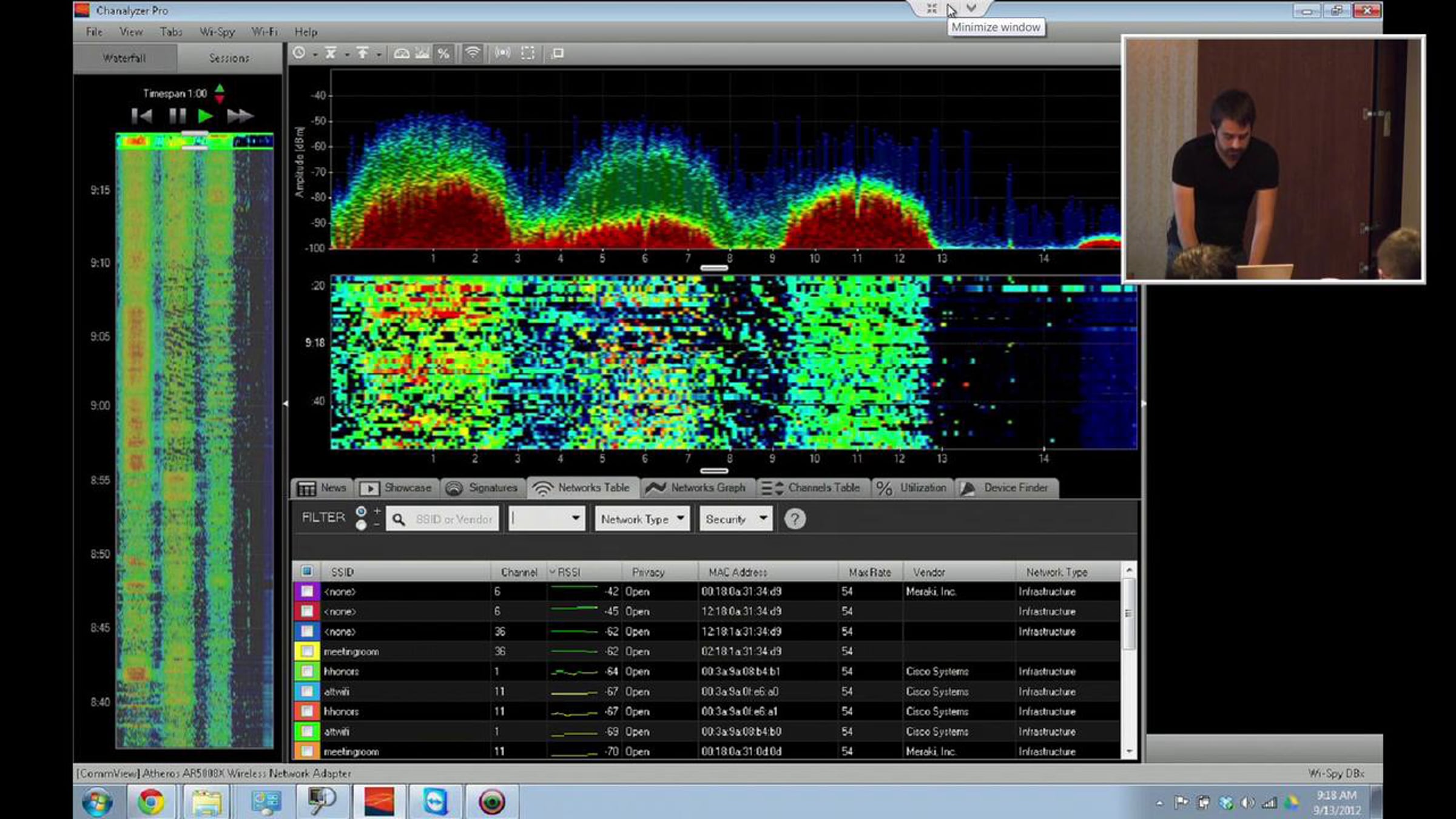Click the filter help question mark icon
Image resolution: width=1456 pixels, height=819 pixels.
point(794,519)
